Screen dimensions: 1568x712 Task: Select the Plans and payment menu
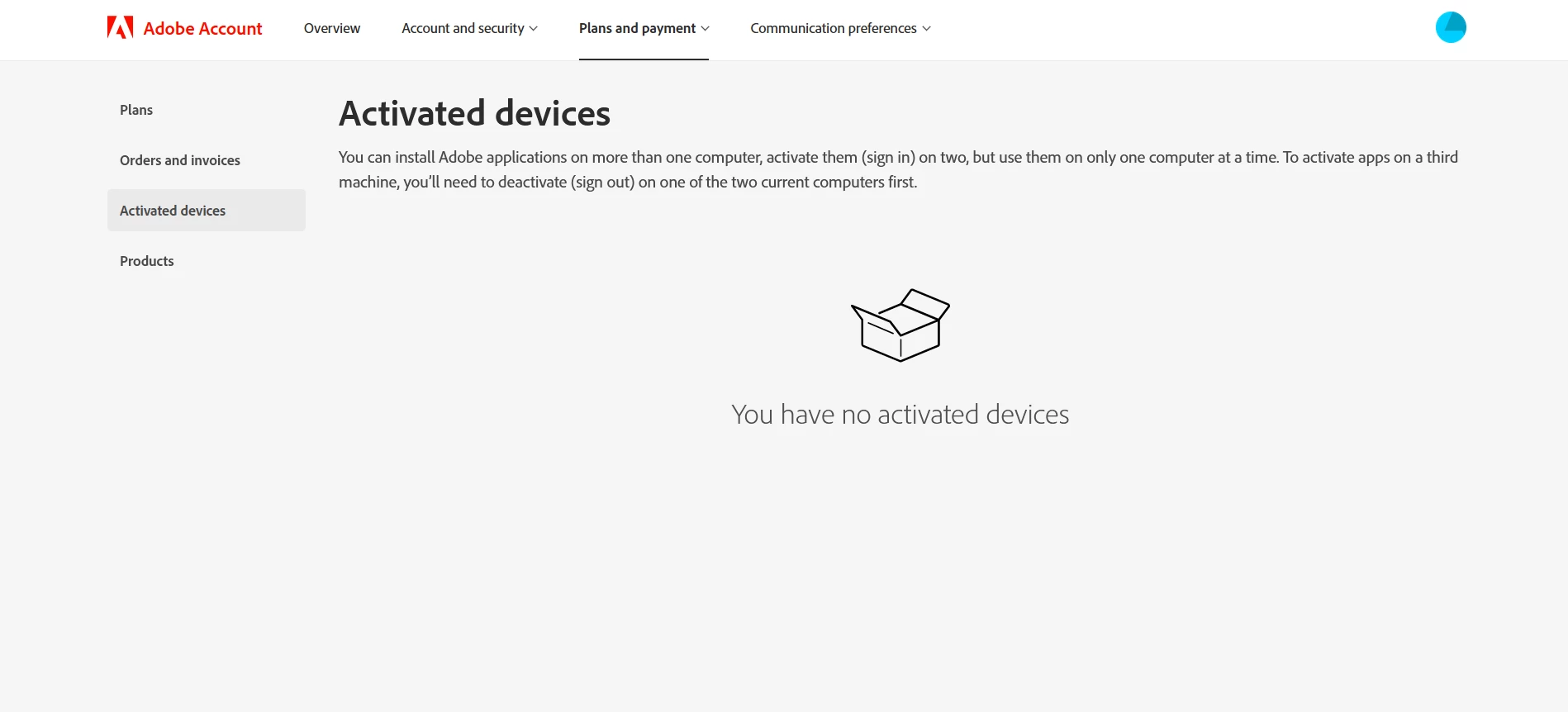click(x=644, y=28)
